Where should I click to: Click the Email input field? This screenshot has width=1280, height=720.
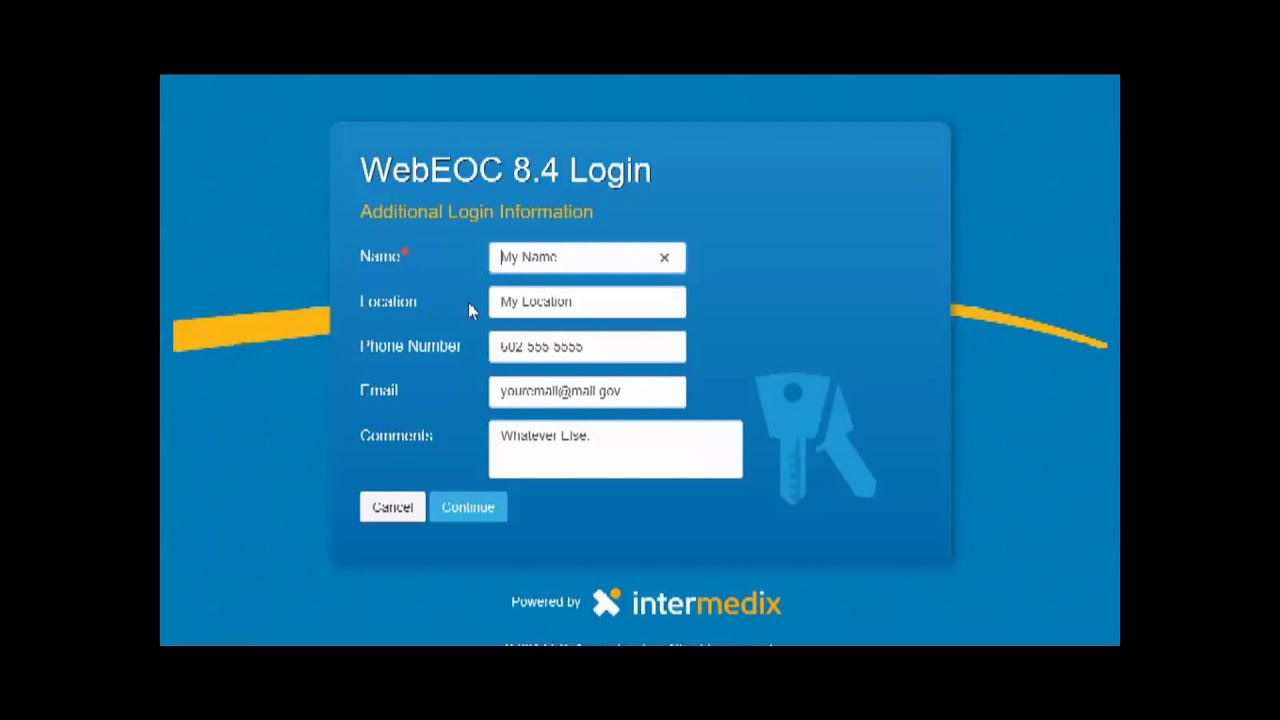pyautogui.click(x=587, y=392)
